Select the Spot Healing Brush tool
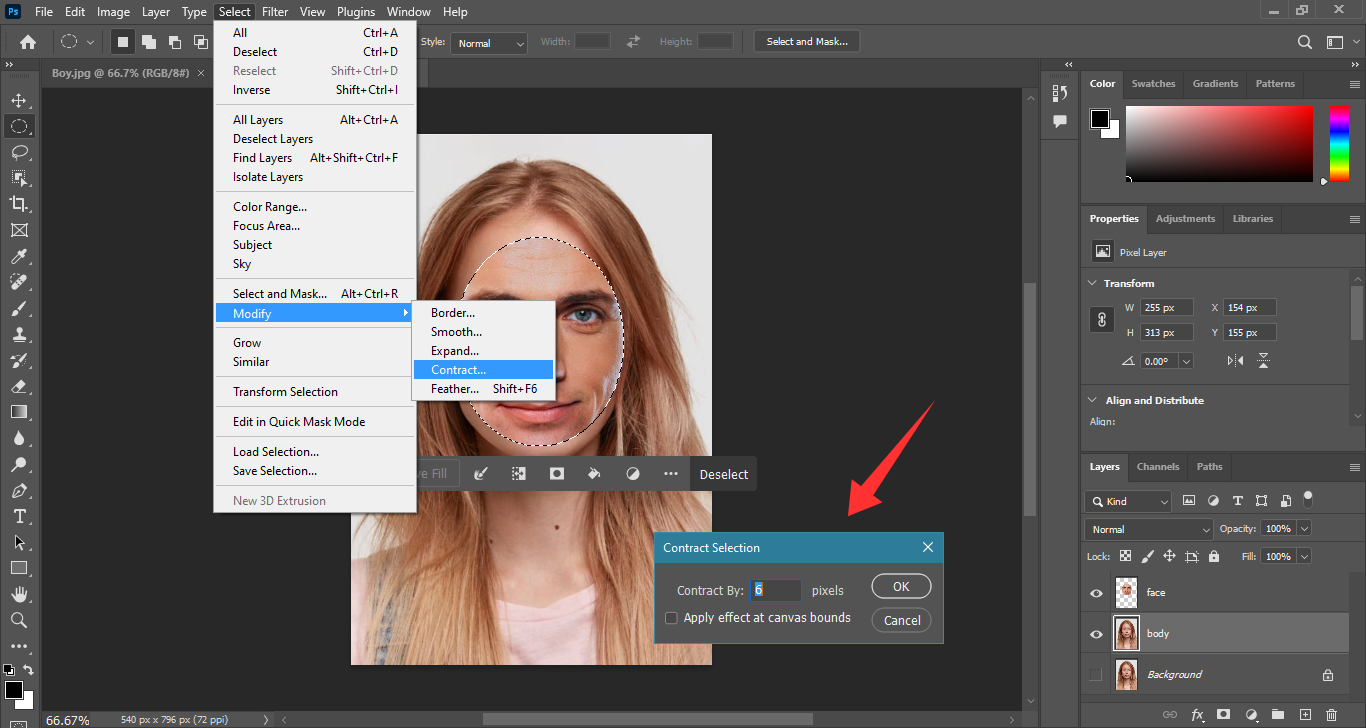 (x=19, y=282)
